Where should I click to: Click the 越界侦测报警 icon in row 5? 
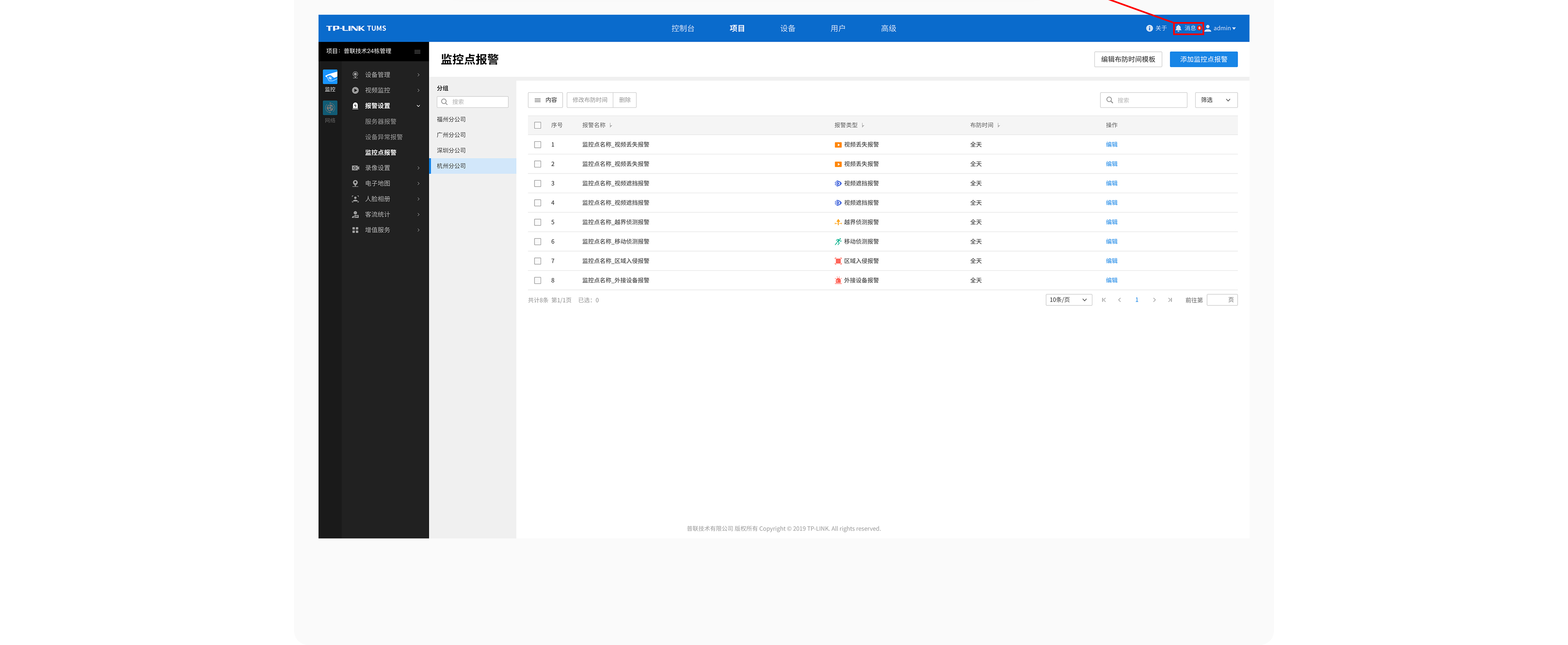pyautogui.click(x=838, y=222)
